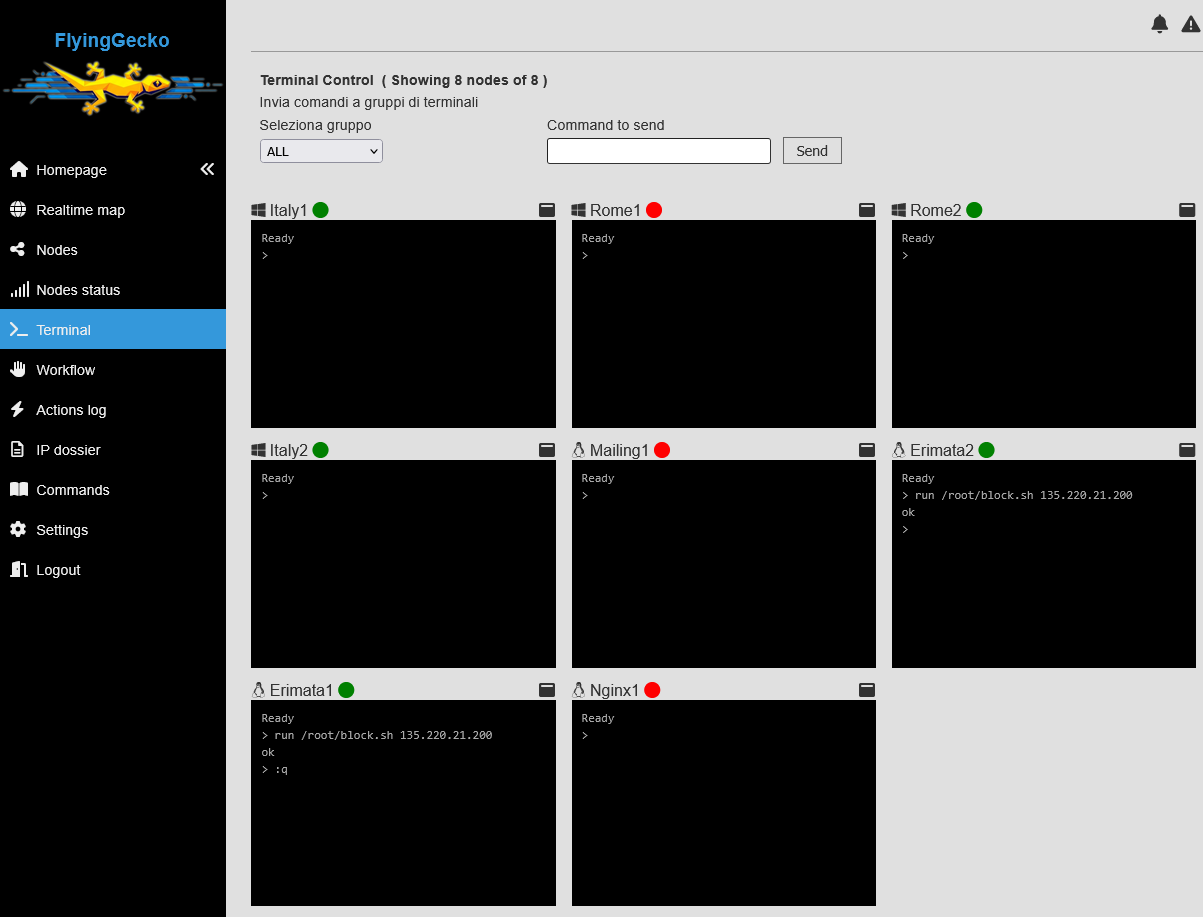Click the Mailing1 red status indicator
This screenshot has height=917, width=1203.
[x=662, y=450]
